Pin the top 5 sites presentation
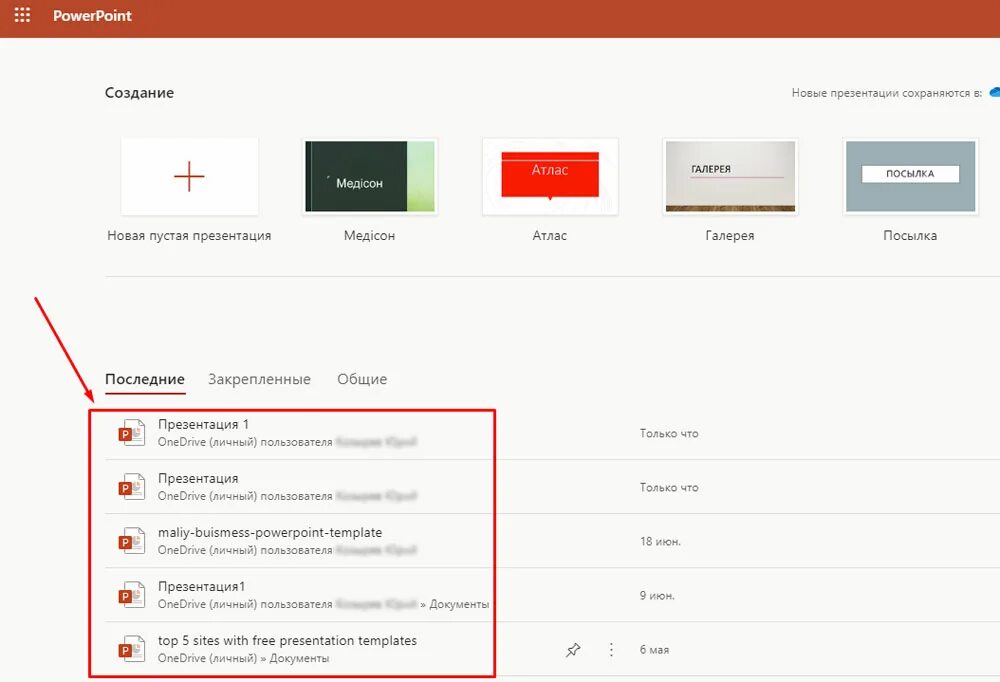The height and width of the screenshot is (682, 1000). 573,649
